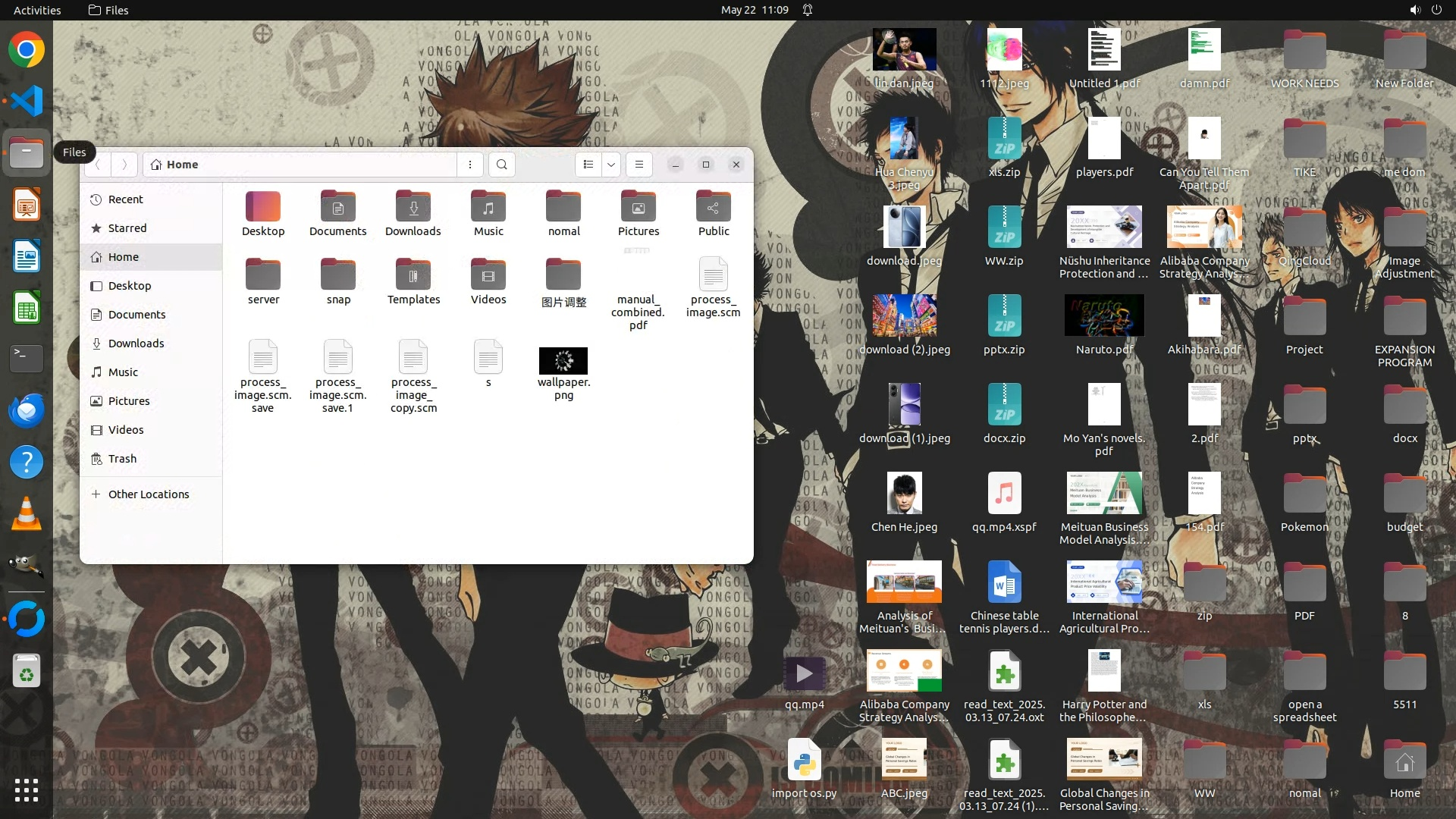Launch Google Chrome from the dock
Screen dimensions: 1456x819
[27, 50]
